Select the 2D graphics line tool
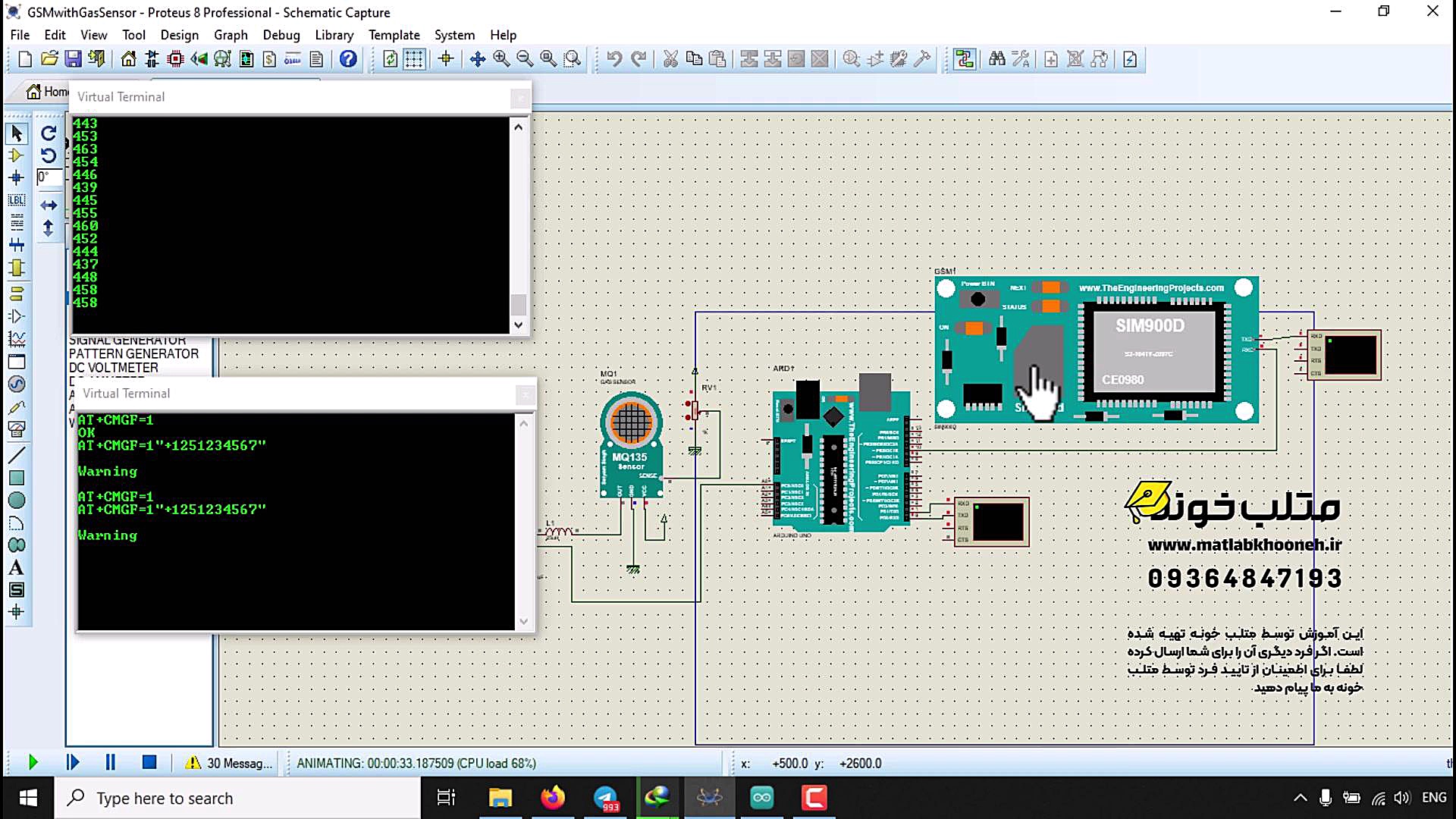Image resolution: width=1456 pixels, height=819 pixels. (17, 455)
